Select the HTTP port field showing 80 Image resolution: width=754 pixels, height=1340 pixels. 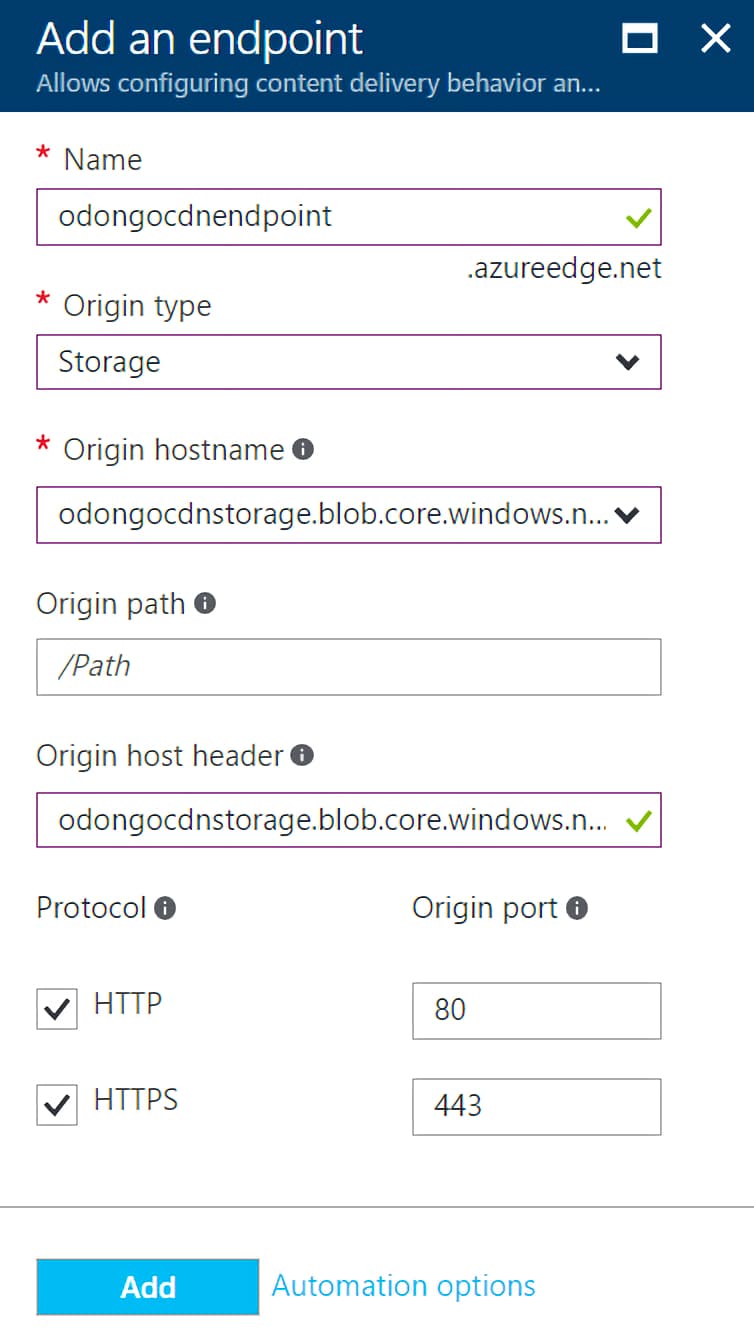[536, 1010]
